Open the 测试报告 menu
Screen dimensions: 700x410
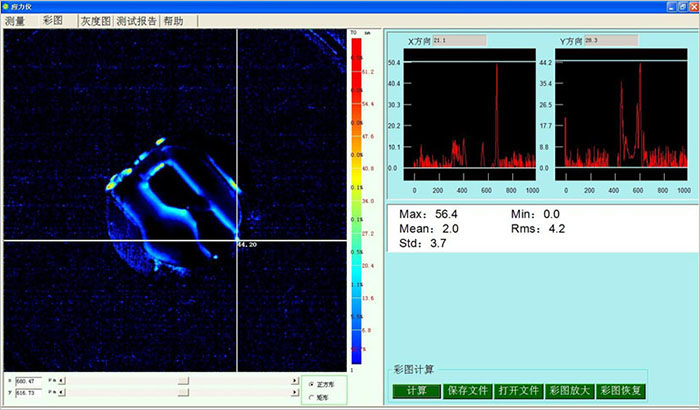135,20
